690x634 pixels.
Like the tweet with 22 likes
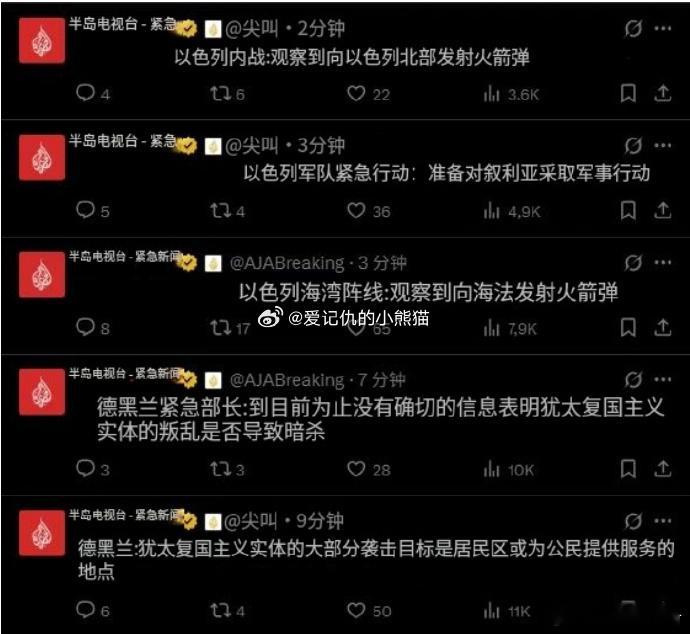356,93
